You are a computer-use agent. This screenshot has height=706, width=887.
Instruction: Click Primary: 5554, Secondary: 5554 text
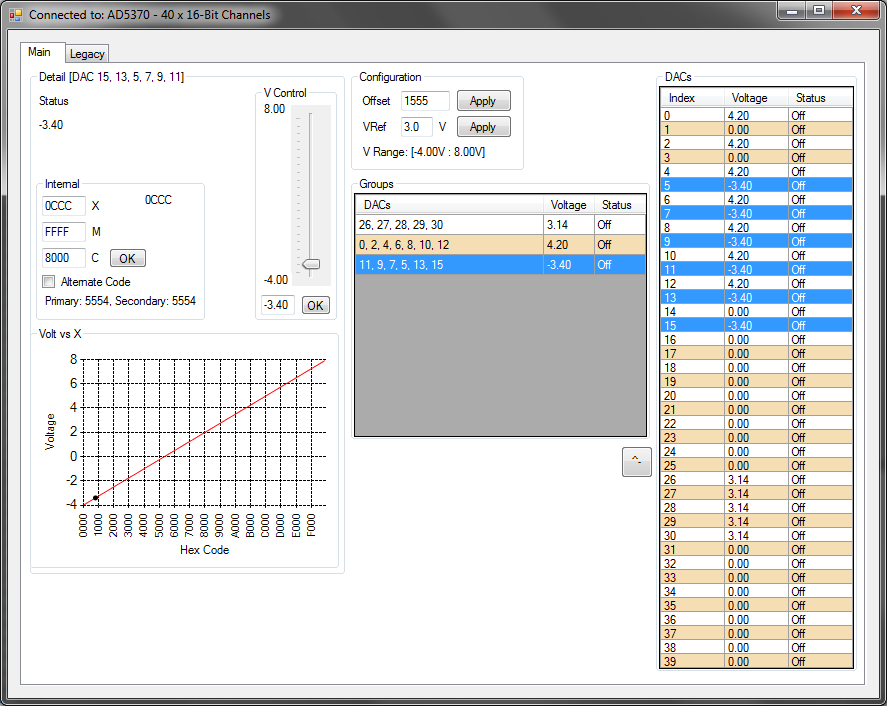coord(120,301)
